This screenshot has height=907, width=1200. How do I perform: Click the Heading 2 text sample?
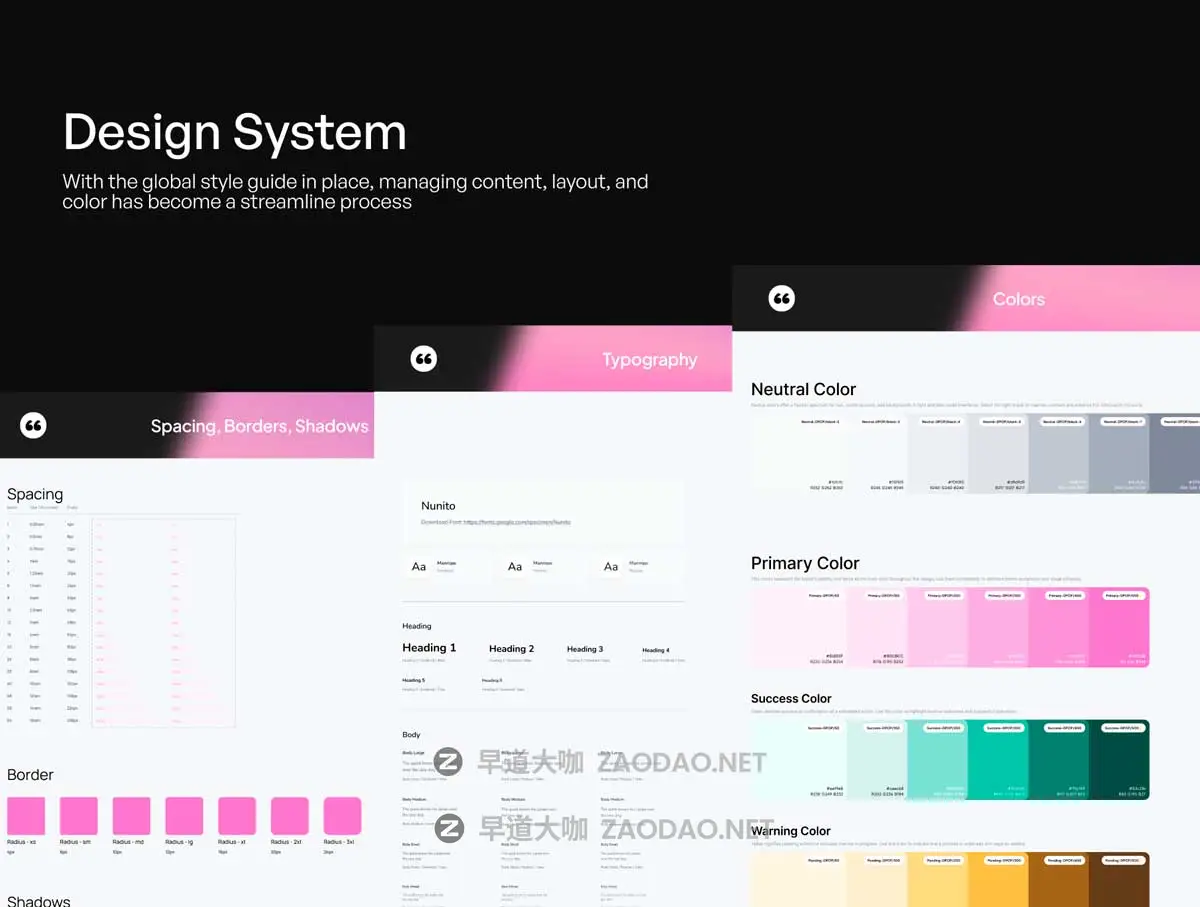click(511, 649)
